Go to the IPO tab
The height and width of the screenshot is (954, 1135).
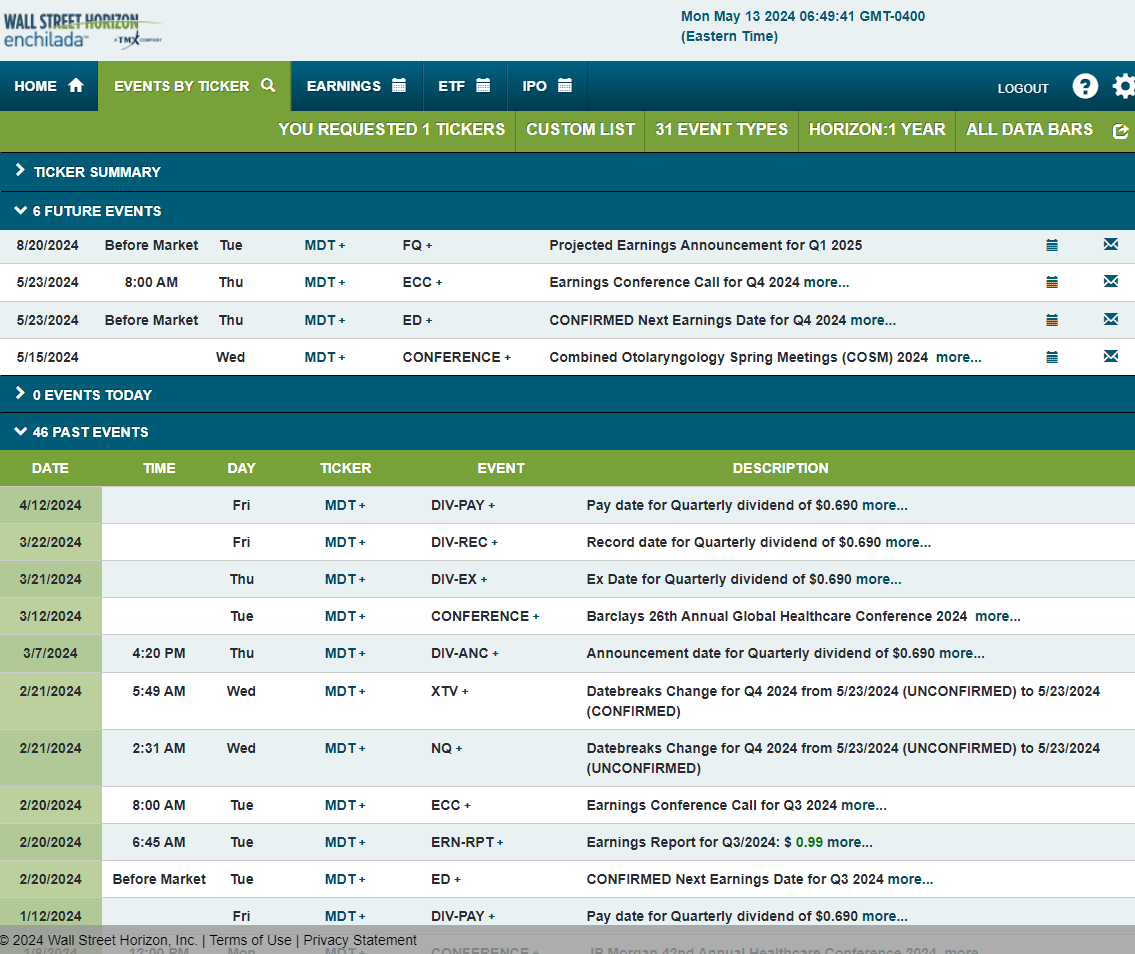coord(546,86)
